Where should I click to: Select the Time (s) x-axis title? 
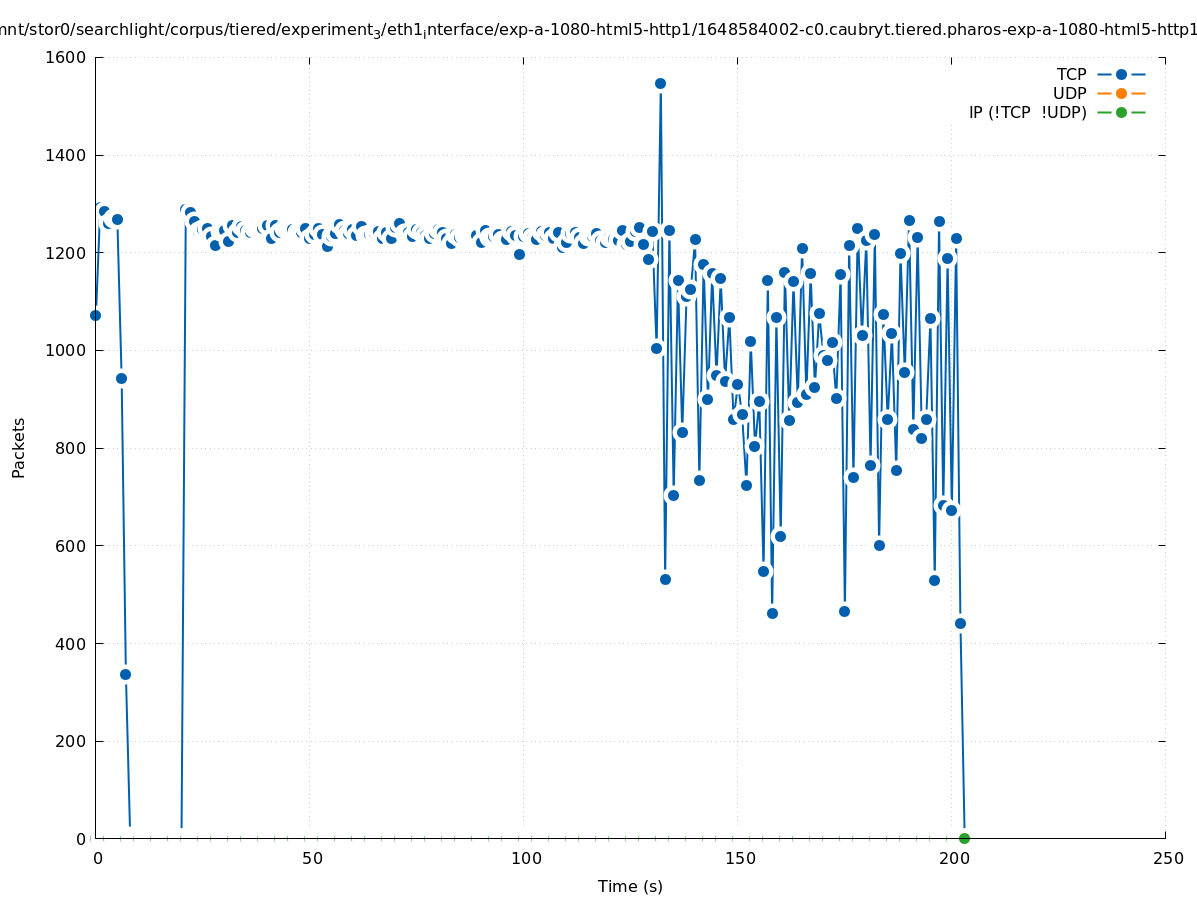coord(630,886)
